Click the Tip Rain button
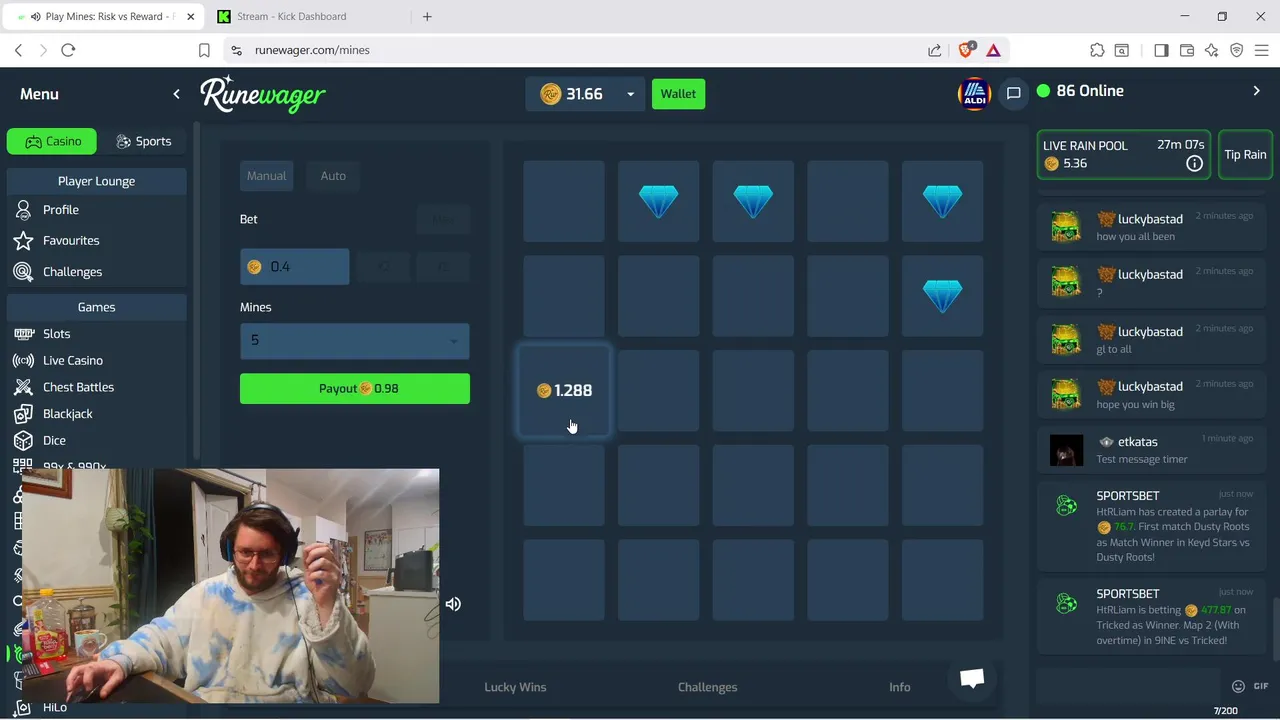This screenshot has height=720, width=1280. [x=1245, y=155]
